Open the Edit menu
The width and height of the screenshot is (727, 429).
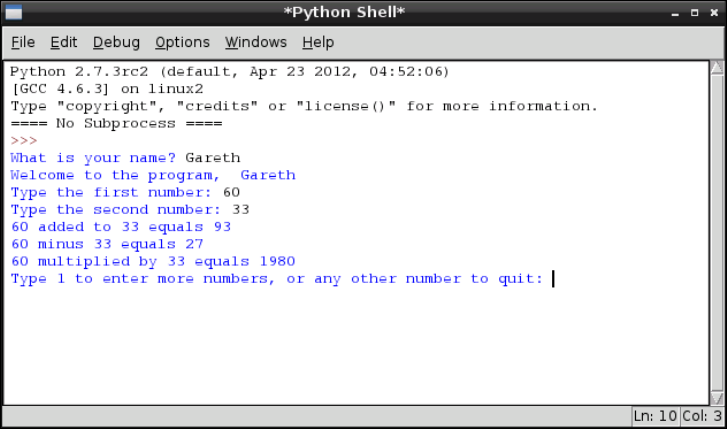64,42
